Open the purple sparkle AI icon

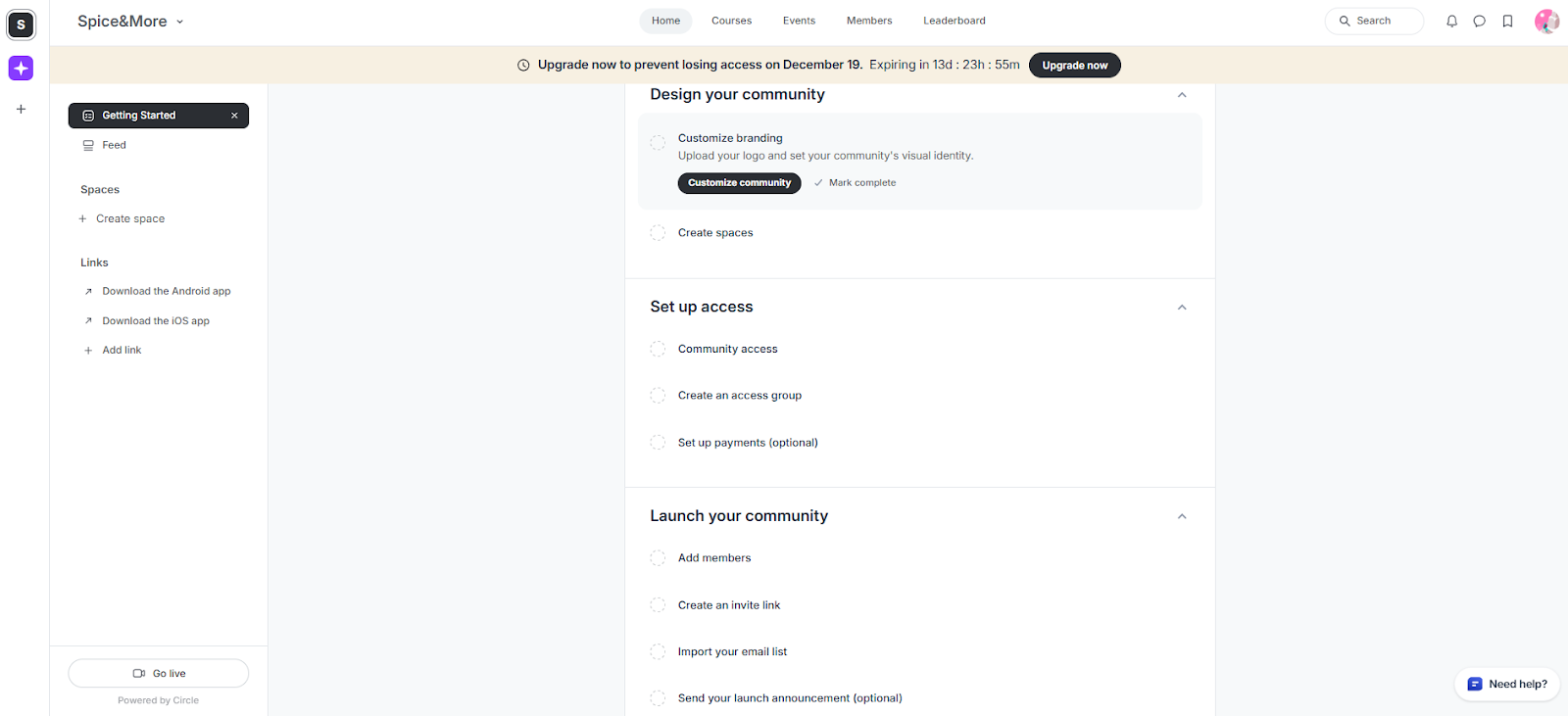pyautogui.click(x=22, y=68)
